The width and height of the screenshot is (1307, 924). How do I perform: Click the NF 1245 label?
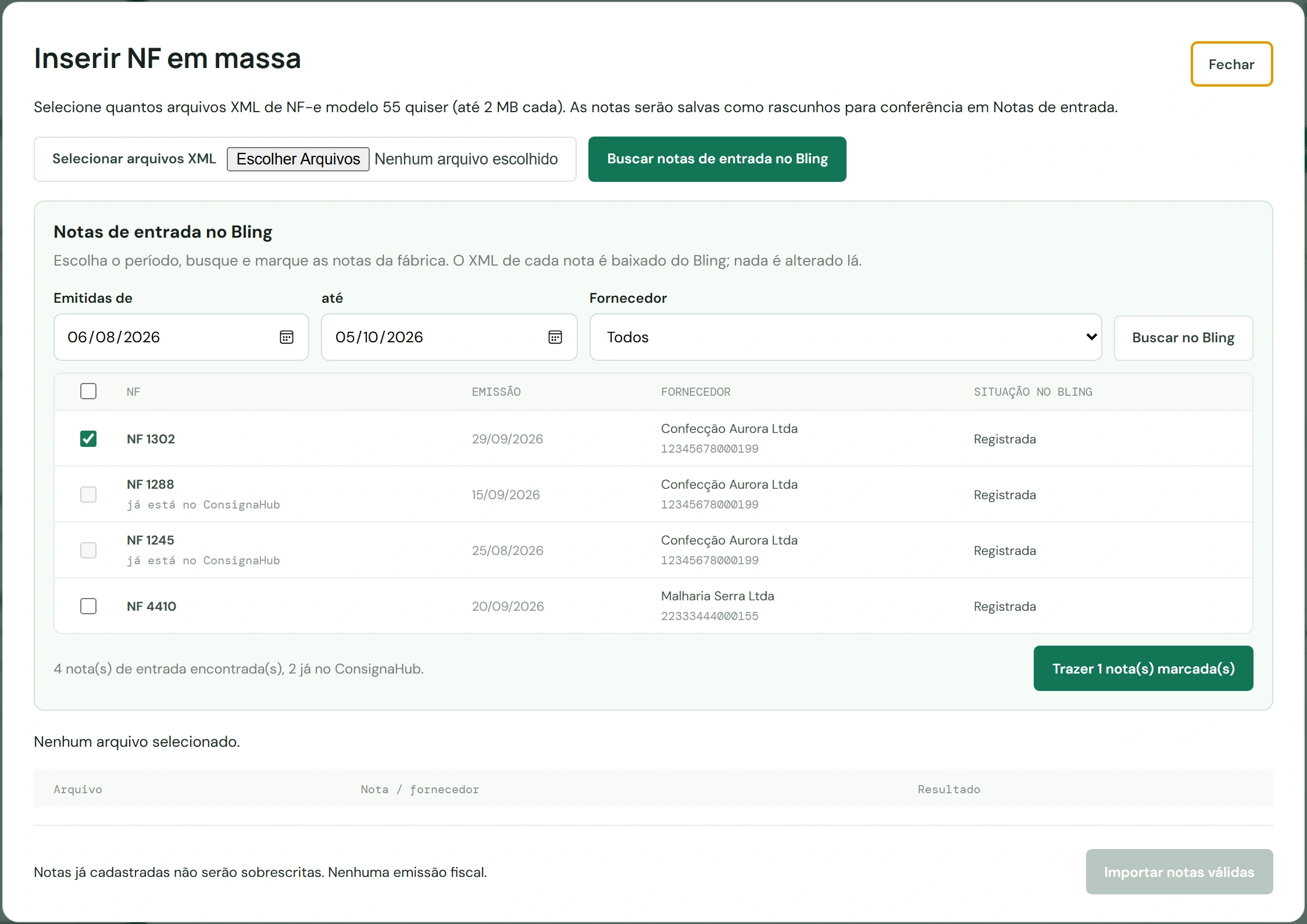click(150, 540)
